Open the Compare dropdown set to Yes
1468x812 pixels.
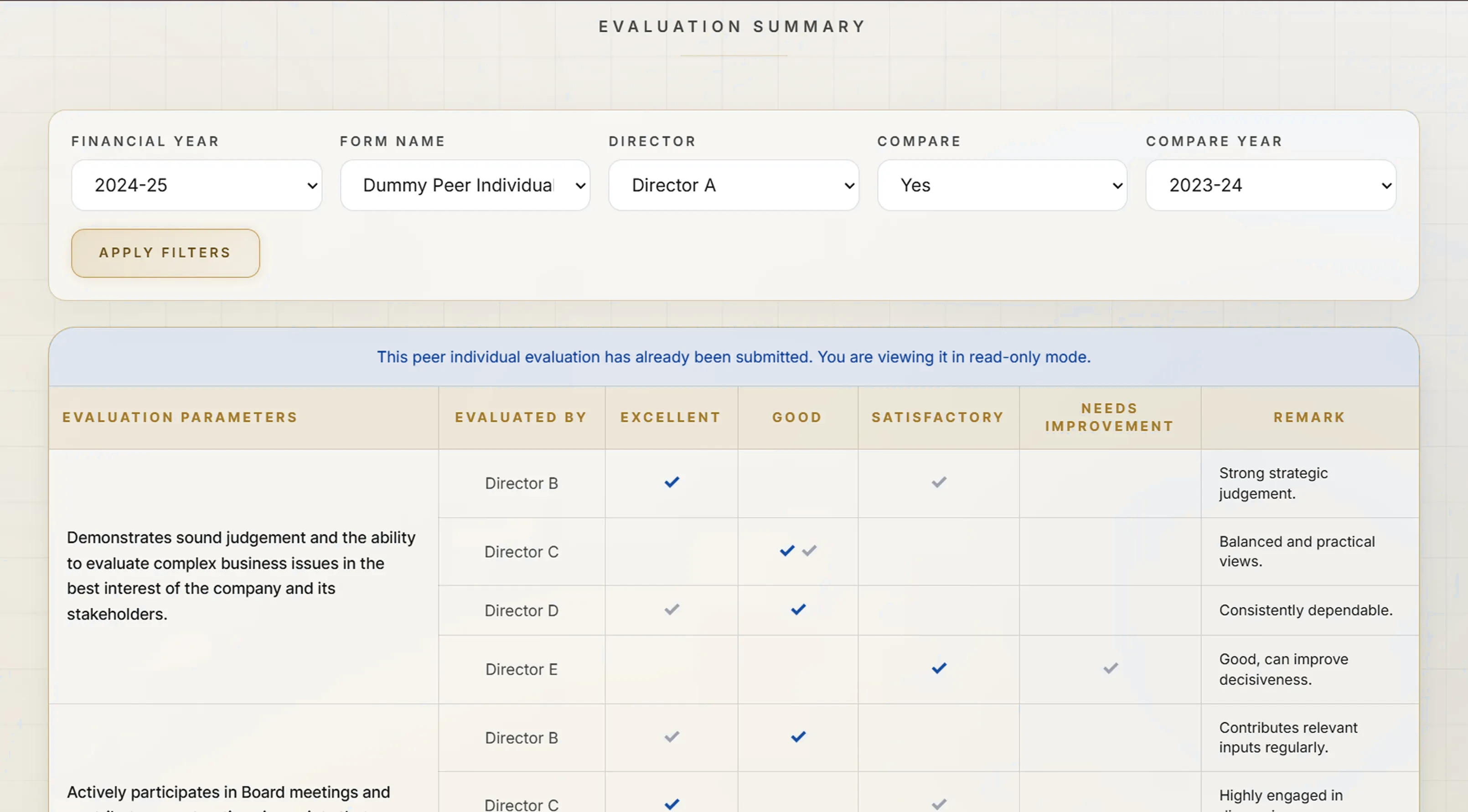[1002, 185]
